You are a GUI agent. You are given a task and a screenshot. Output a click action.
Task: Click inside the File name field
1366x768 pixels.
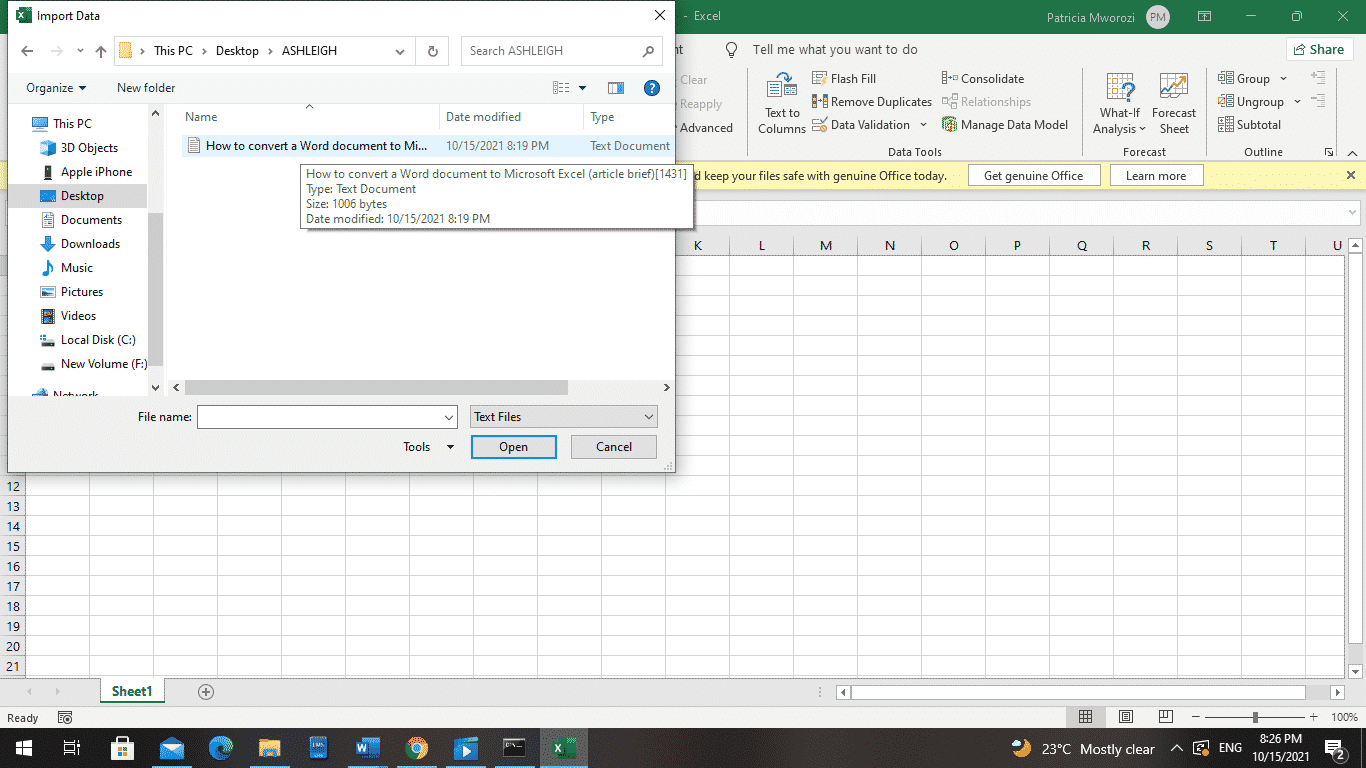click(x=320, y=416)
